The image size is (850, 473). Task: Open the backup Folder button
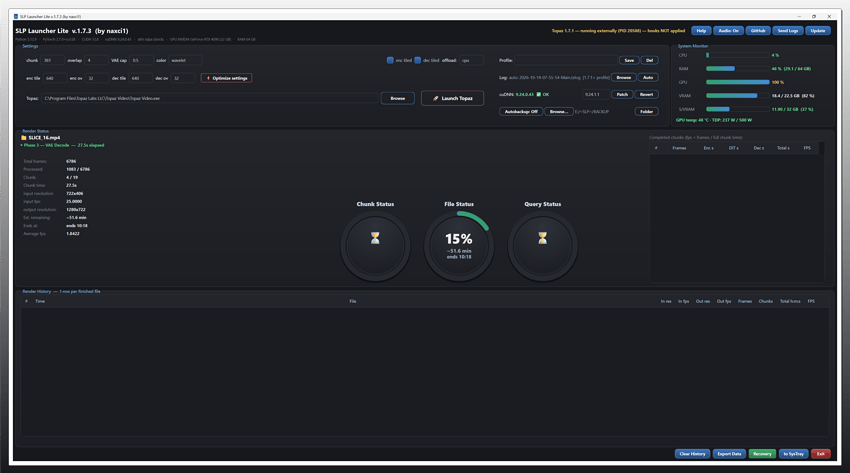tap(646, 112)
